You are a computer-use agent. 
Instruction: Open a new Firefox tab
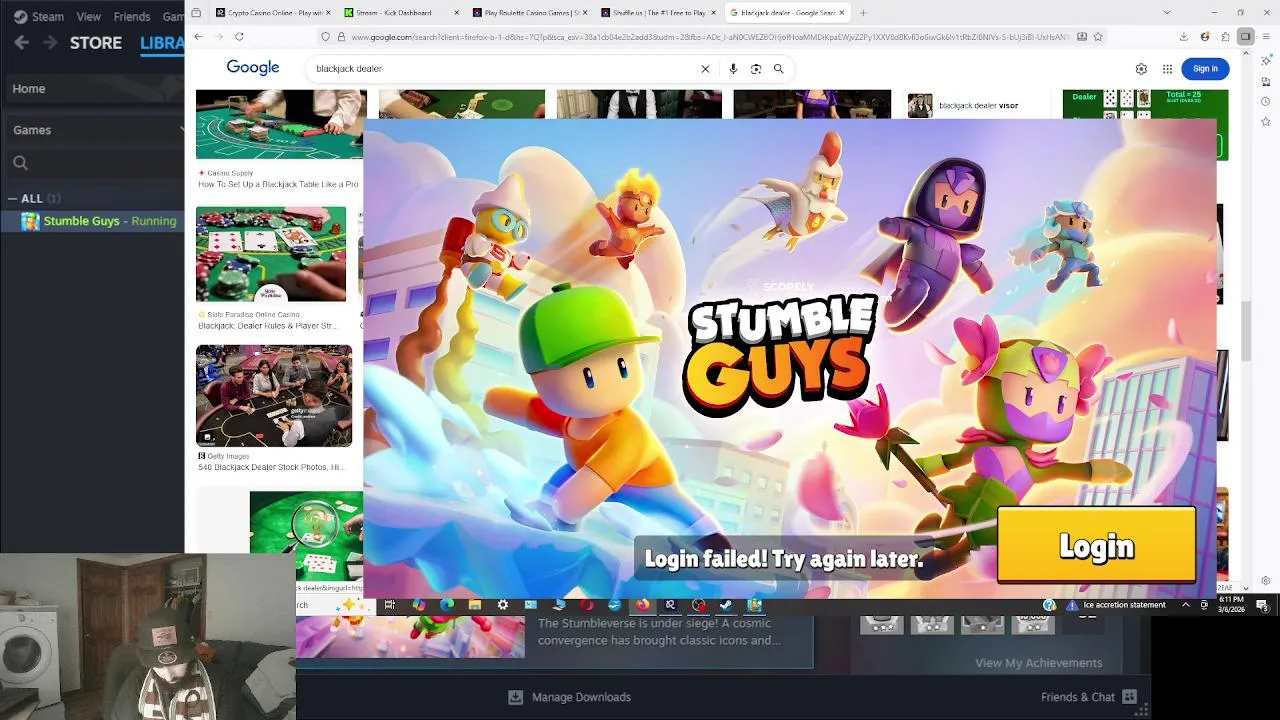coord(863,13)
